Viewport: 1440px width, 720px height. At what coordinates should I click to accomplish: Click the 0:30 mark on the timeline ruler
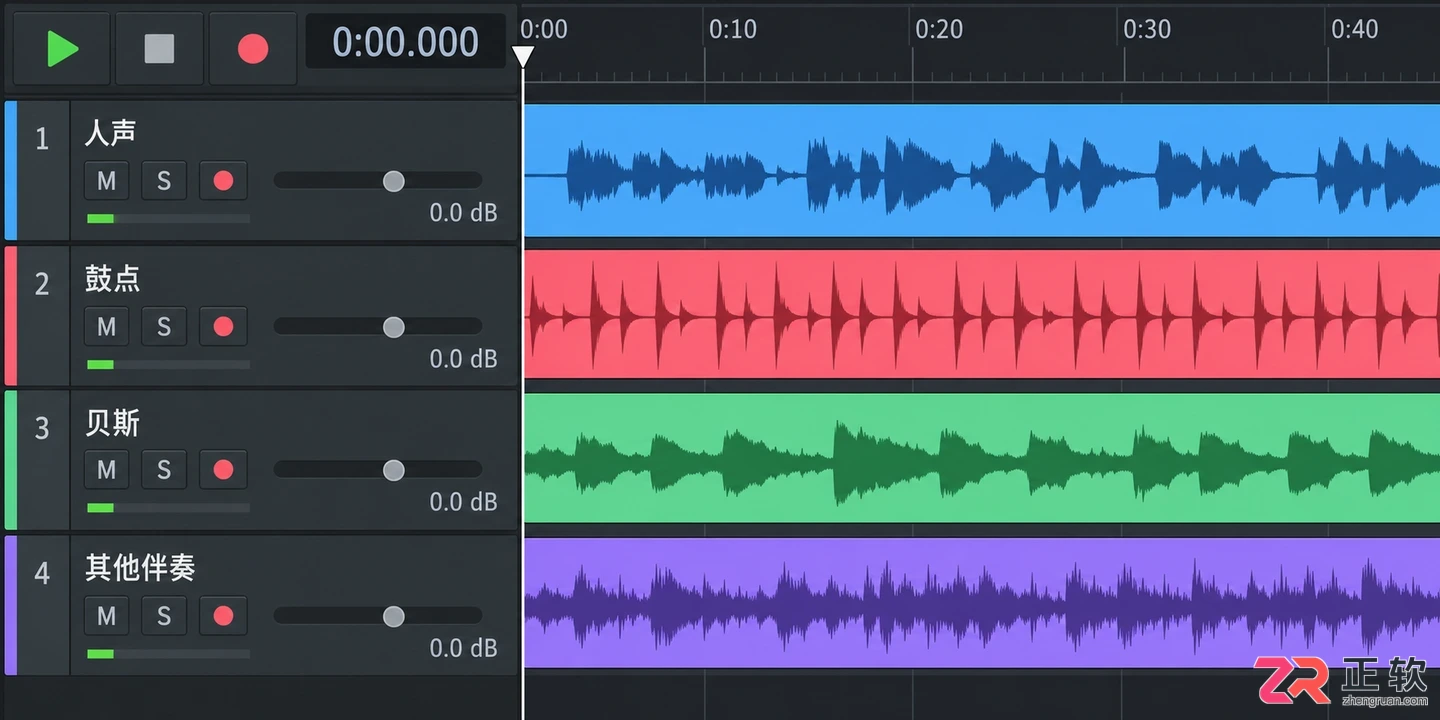click(x=1147, y=29)
